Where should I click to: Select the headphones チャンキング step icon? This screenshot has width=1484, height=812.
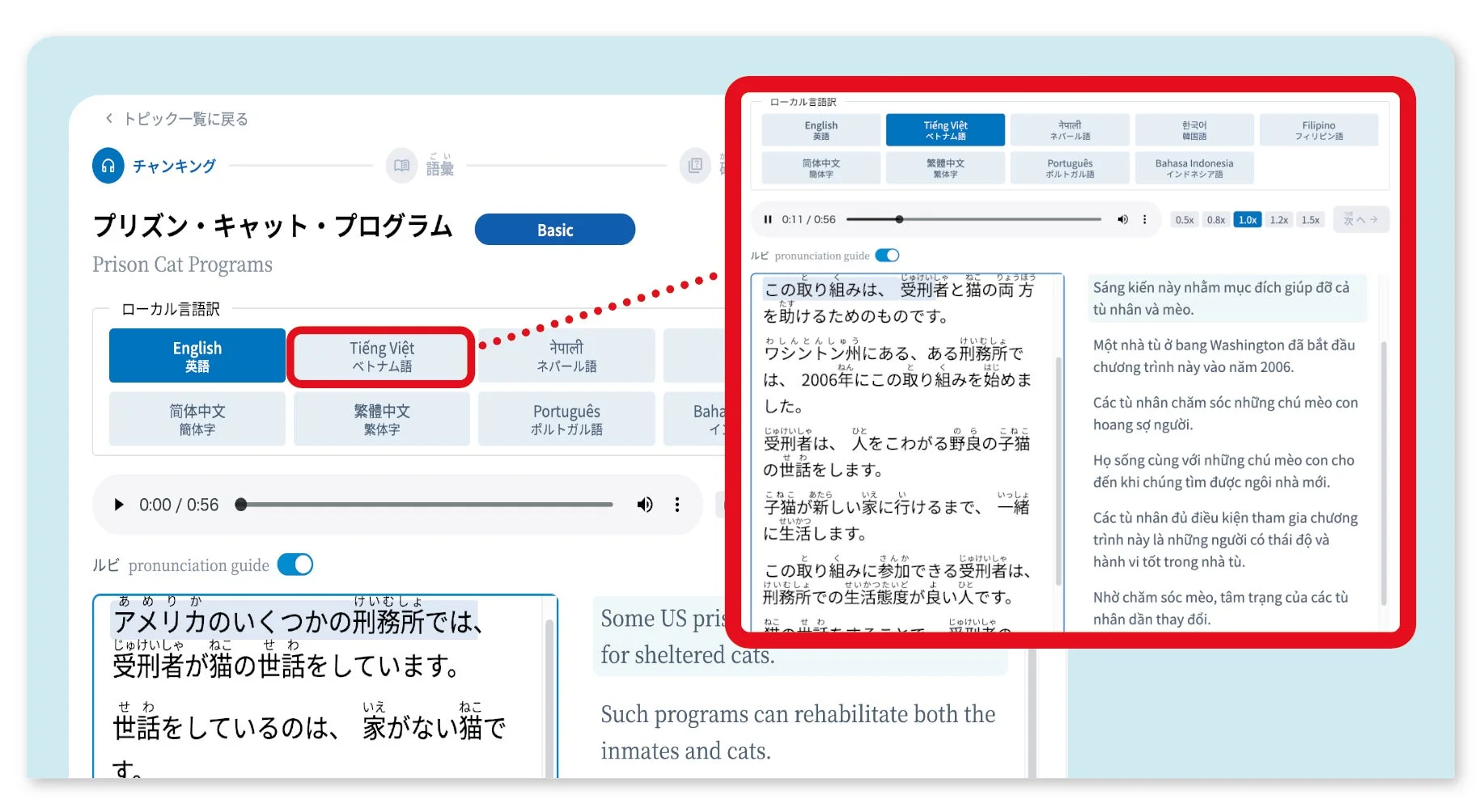(108, 166)
